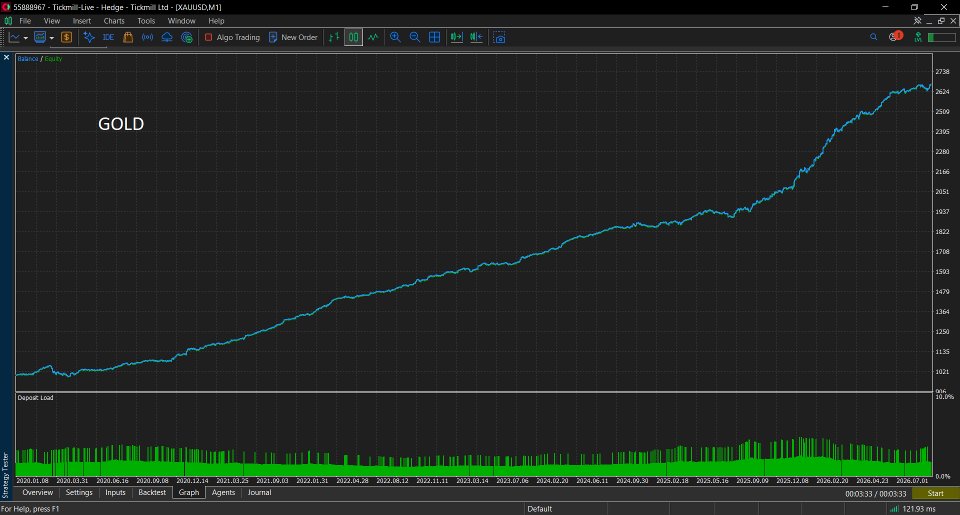Open the Help menu
Screen dimensions: 960x515
pos(216,21)
